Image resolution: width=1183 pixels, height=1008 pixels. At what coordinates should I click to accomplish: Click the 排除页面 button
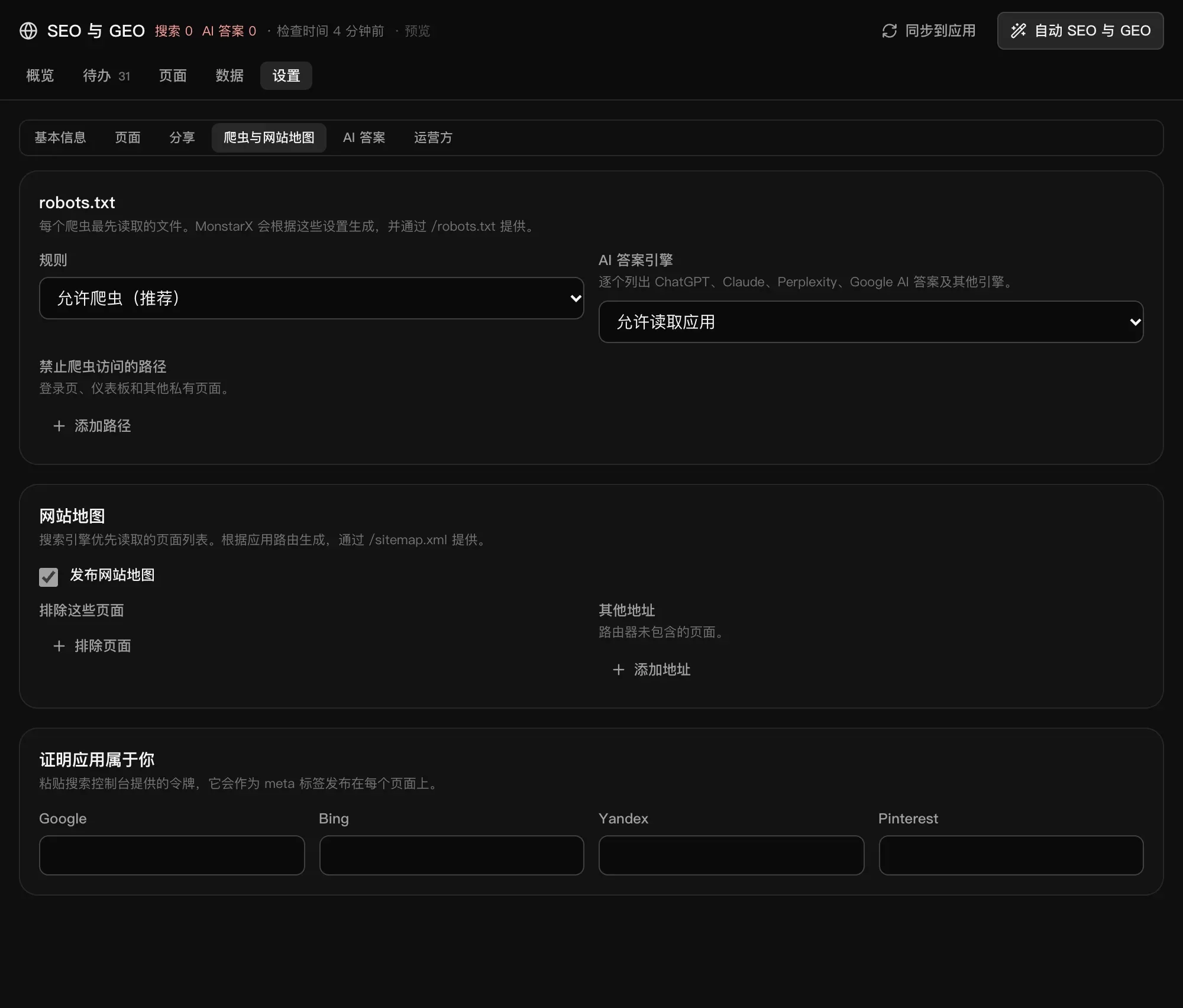click(92, 646)
